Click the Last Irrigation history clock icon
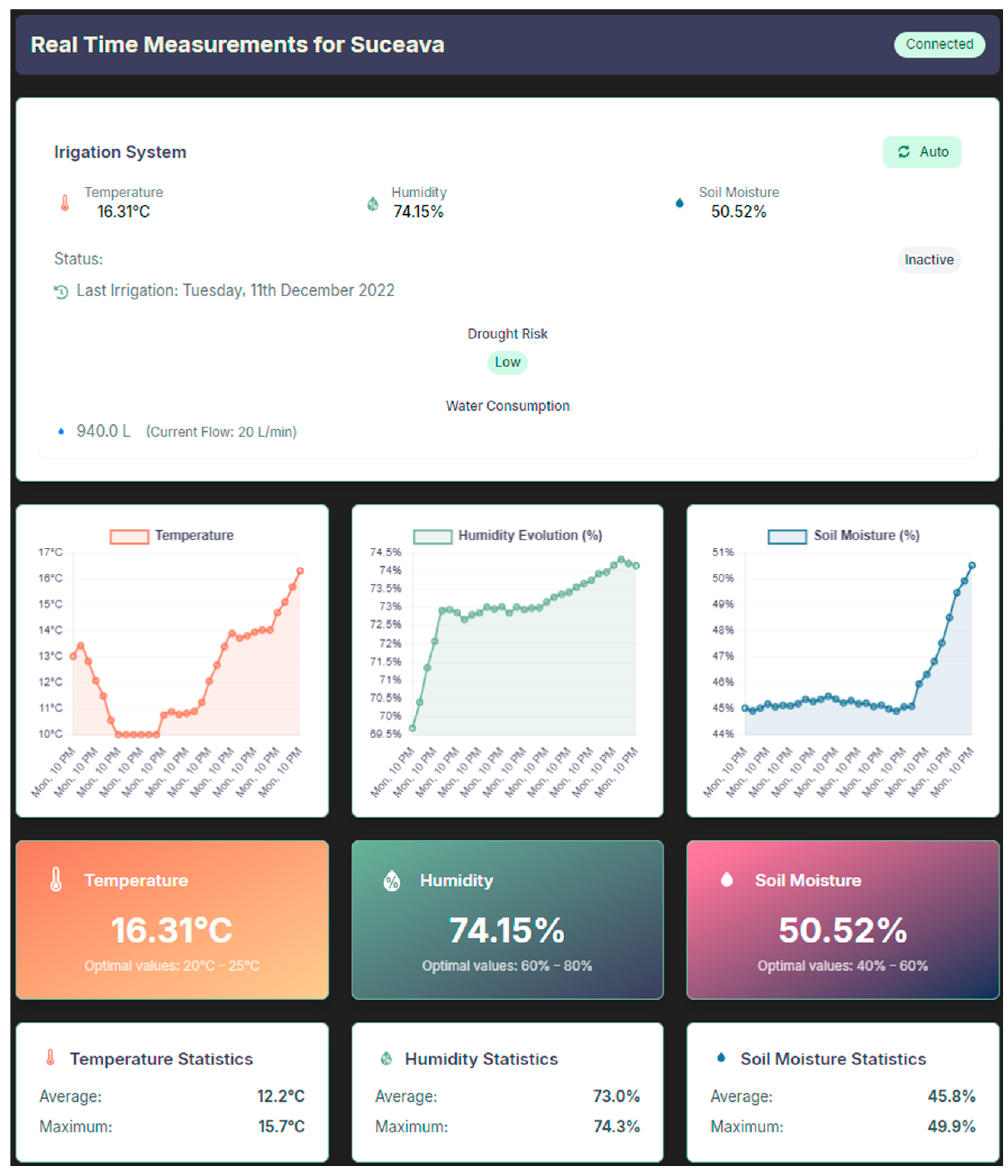This screenshot has width=1008, height=1176. pyautogui.click(x=61, y=292)
